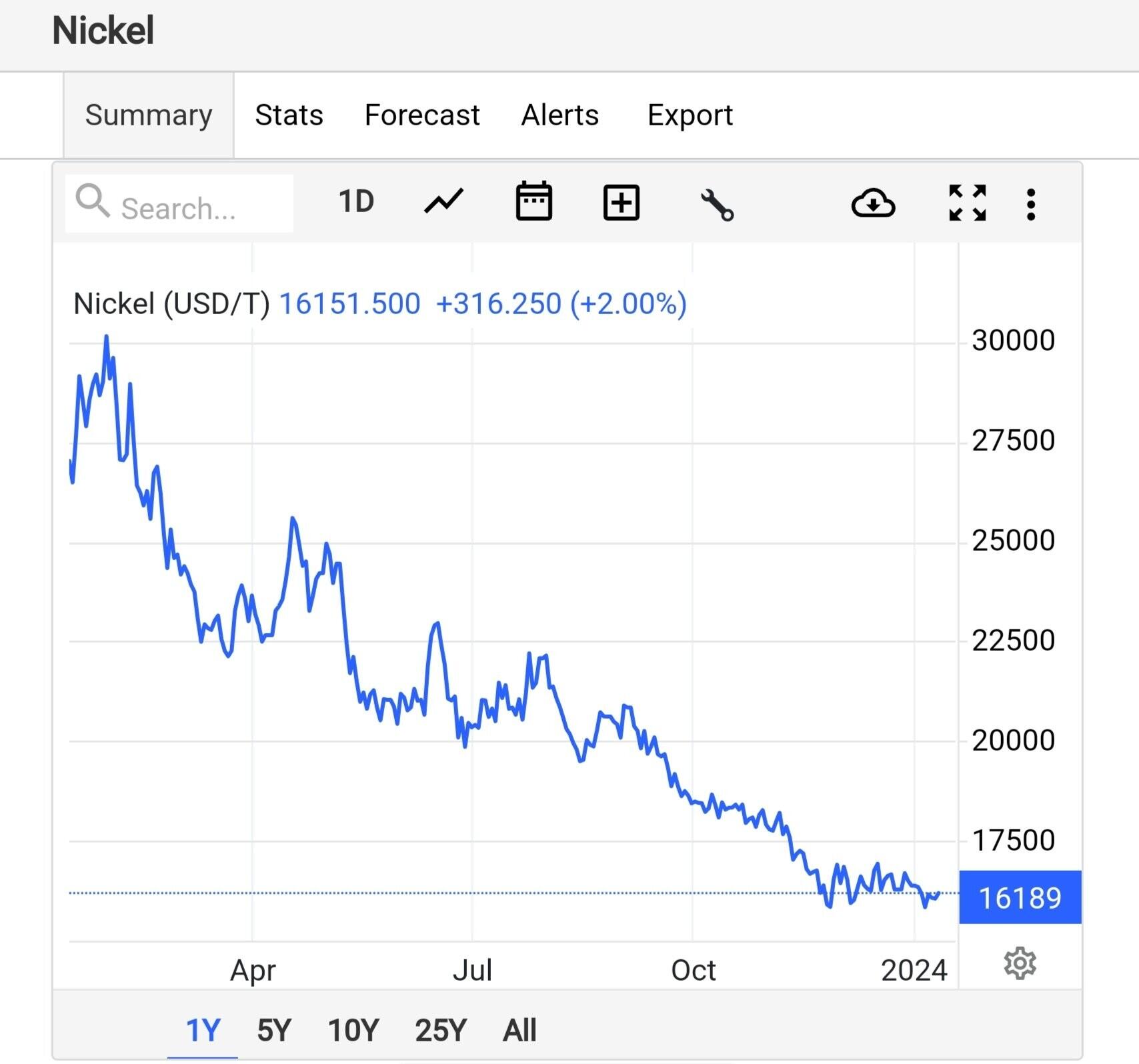Open the three-dot more options menu
The image size is (1139, 1064).
tap(1031, 204)
